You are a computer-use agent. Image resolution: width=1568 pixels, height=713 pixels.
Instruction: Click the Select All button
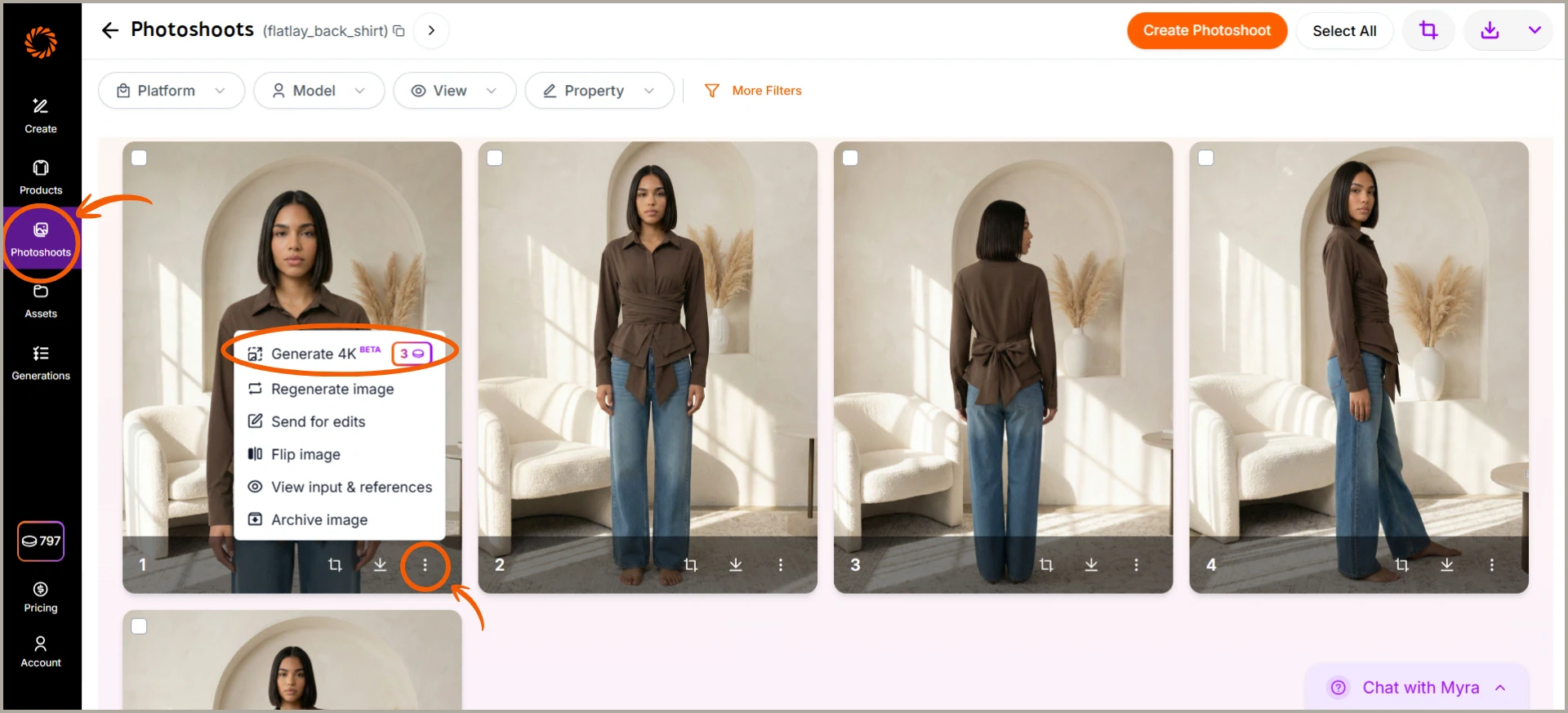point(1344,31)
